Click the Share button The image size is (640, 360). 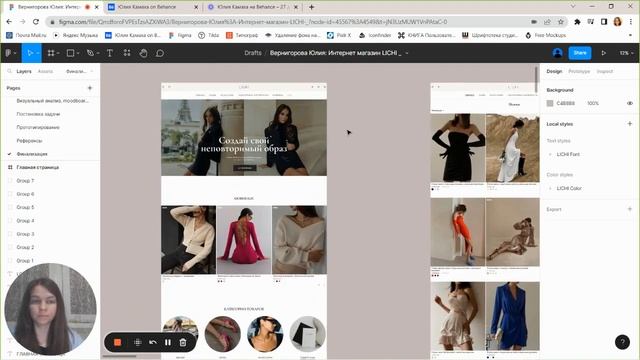pyautogui.click(x=580, y=53)
